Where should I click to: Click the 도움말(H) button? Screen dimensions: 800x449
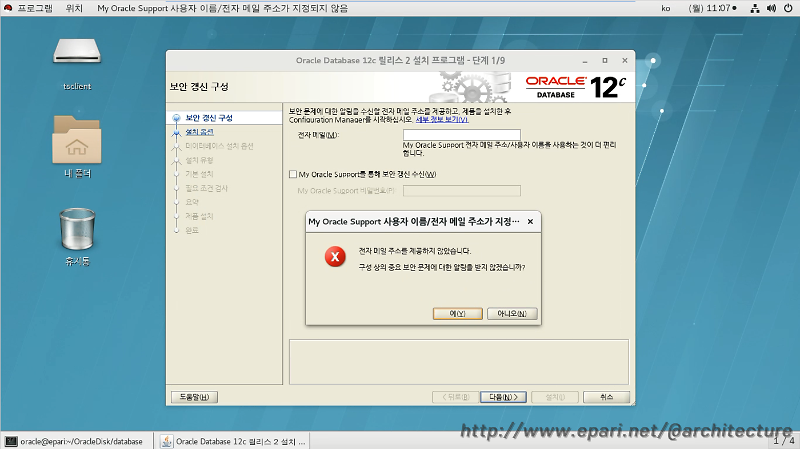pyautogui.click(x=194, y=397)
